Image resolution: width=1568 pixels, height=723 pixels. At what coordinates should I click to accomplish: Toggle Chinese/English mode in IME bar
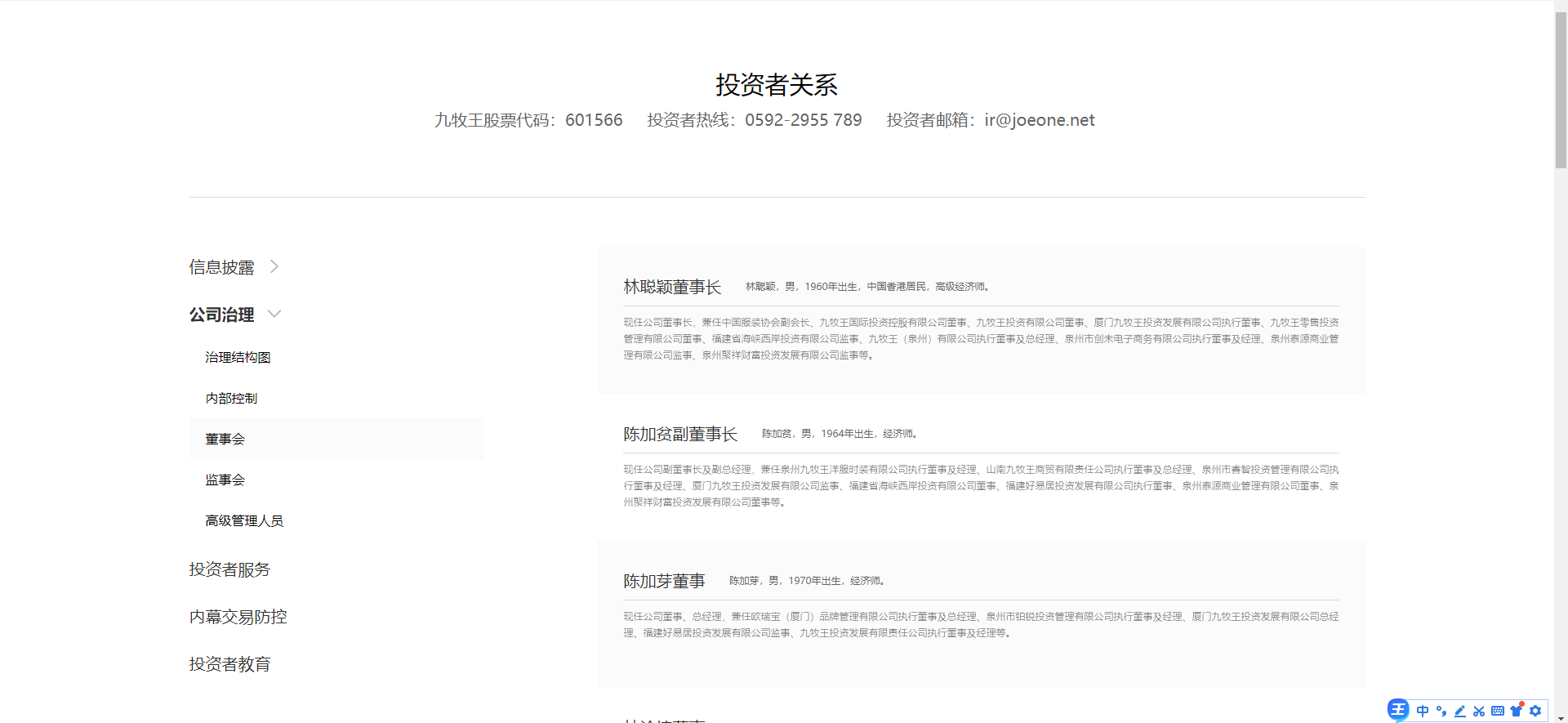pos(1423,711)
